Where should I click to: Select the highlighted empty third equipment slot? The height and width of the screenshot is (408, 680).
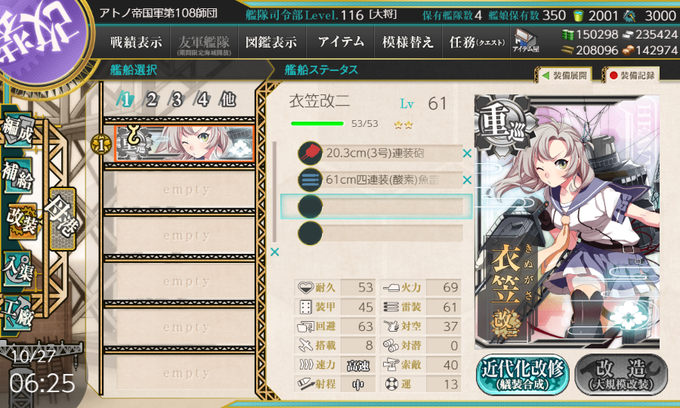376,206
